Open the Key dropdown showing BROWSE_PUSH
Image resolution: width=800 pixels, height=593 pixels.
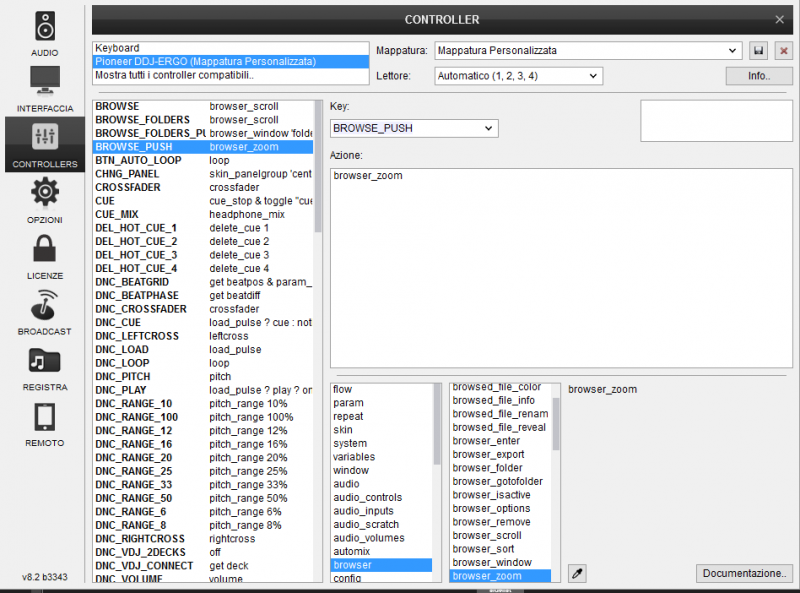click(488, 128)
